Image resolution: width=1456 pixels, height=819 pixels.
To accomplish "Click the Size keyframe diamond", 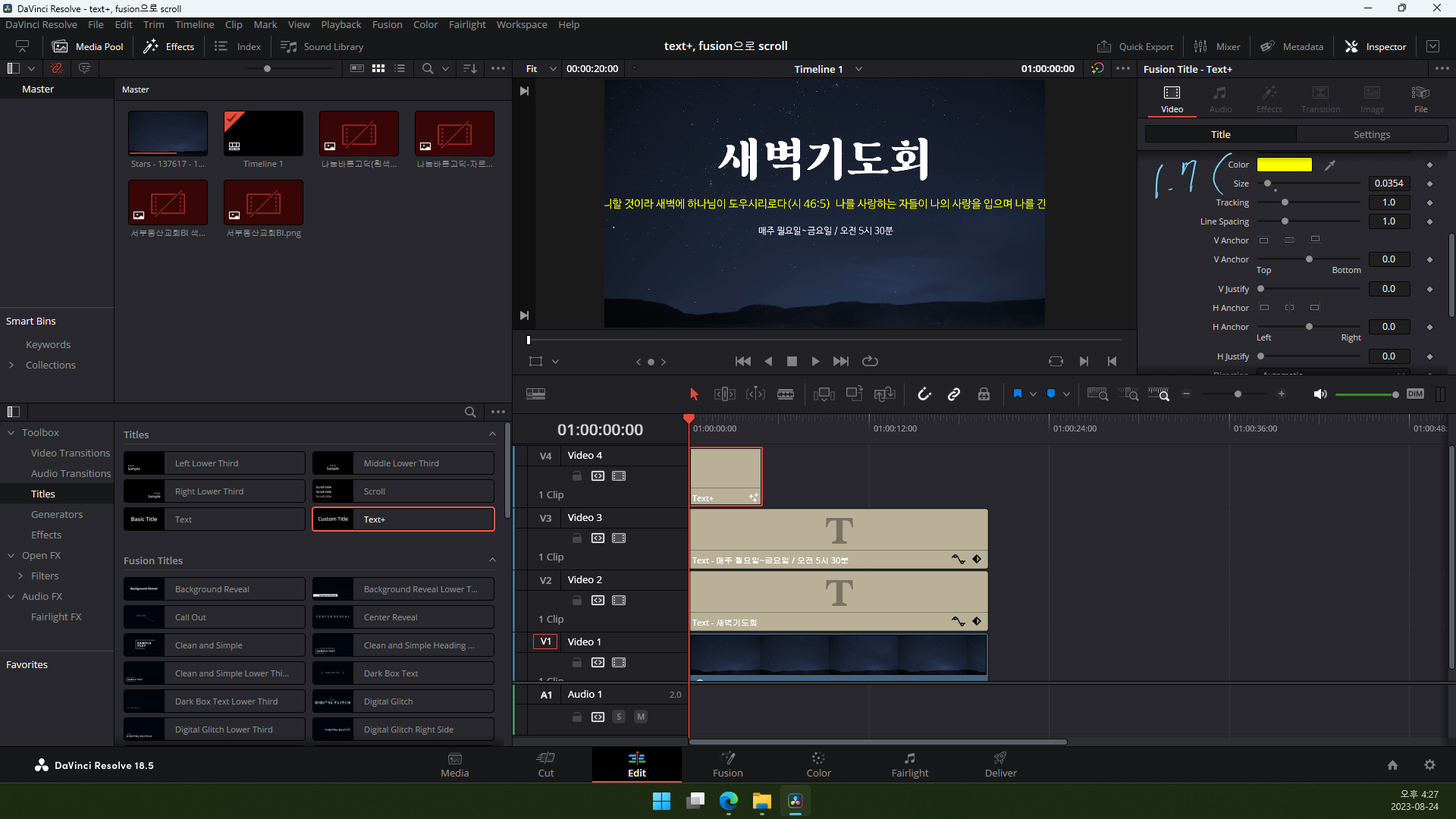I will pyautogui.click(x=1429, y=184).
